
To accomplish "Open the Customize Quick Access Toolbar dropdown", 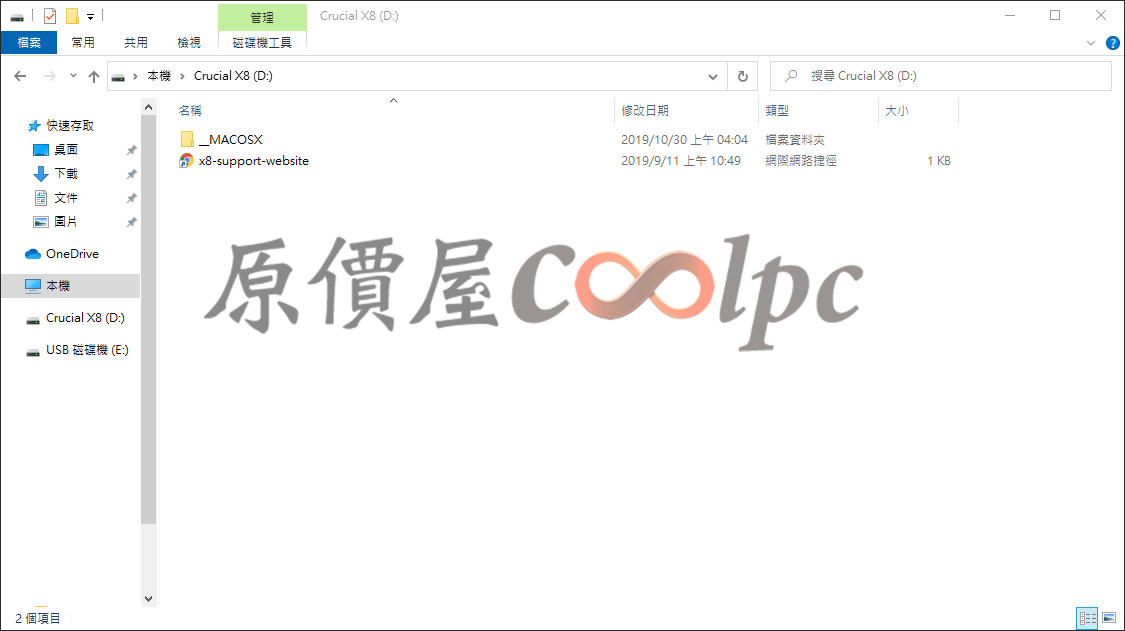I will pos(90,17).
